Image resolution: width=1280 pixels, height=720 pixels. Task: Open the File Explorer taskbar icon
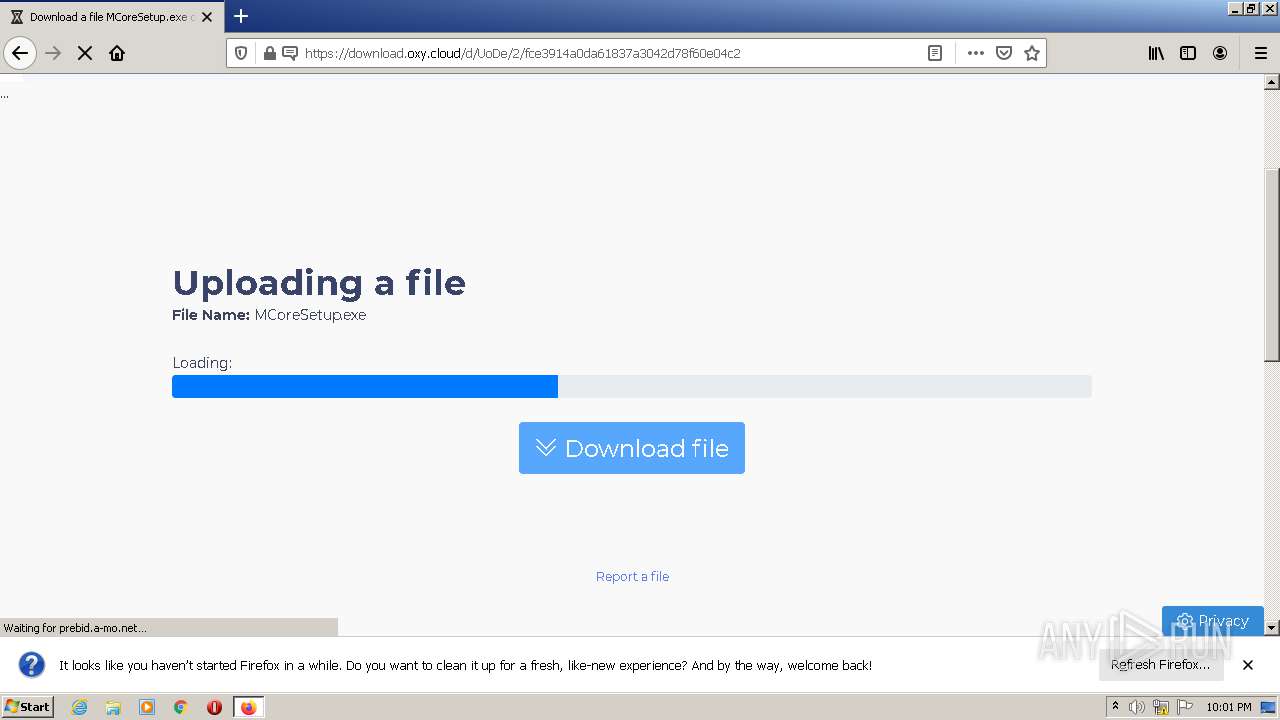pyautogui.click(x=113, y=707)
